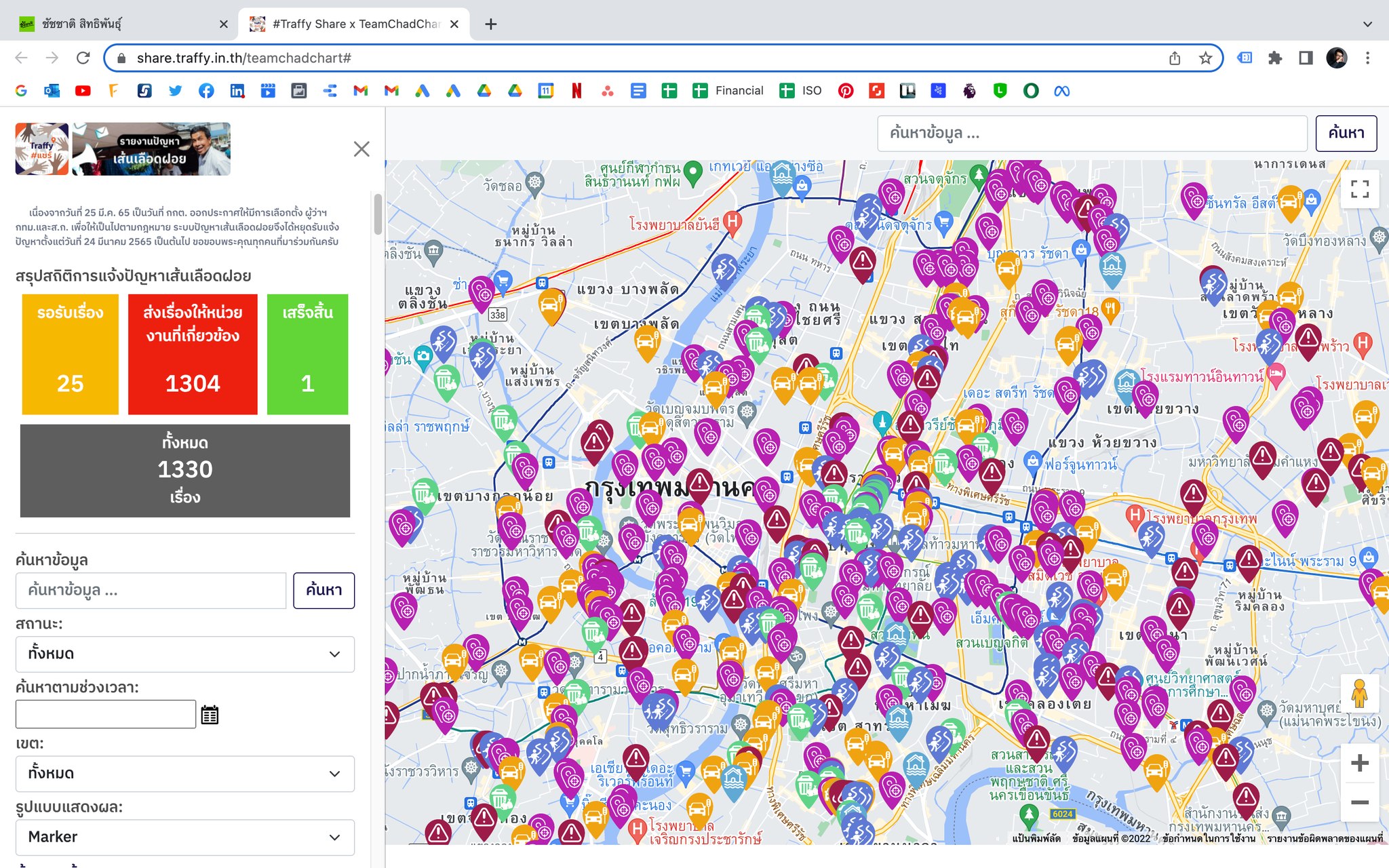Viewport: 1389px width, 868px height.
Task: Open the Chrome extensions puzzle icon
Action: point(1275,58)
